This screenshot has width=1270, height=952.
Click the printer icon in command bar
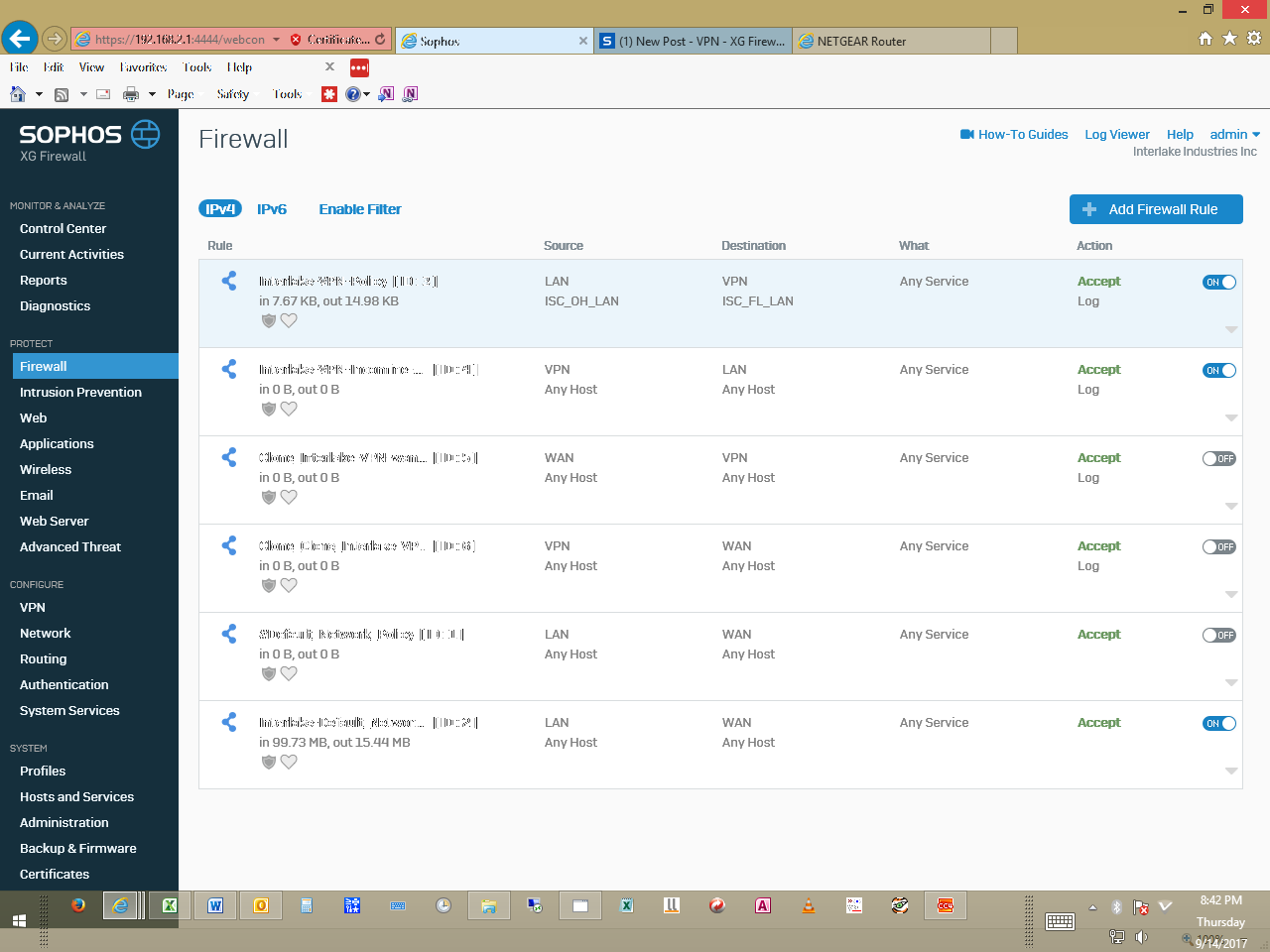coord(130,94)
